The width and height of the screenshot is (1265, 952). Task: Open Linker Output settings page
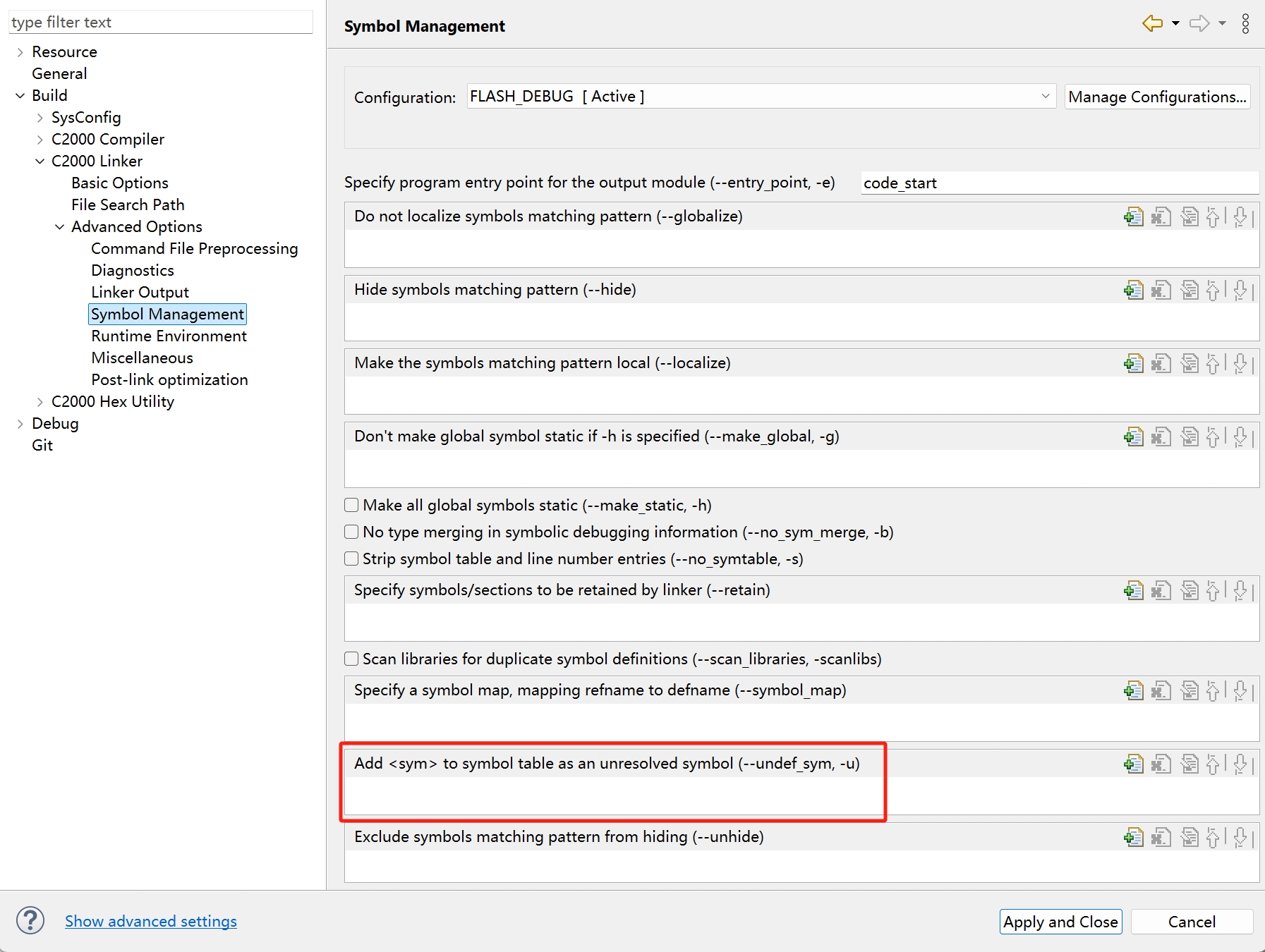tap(140, 293)
